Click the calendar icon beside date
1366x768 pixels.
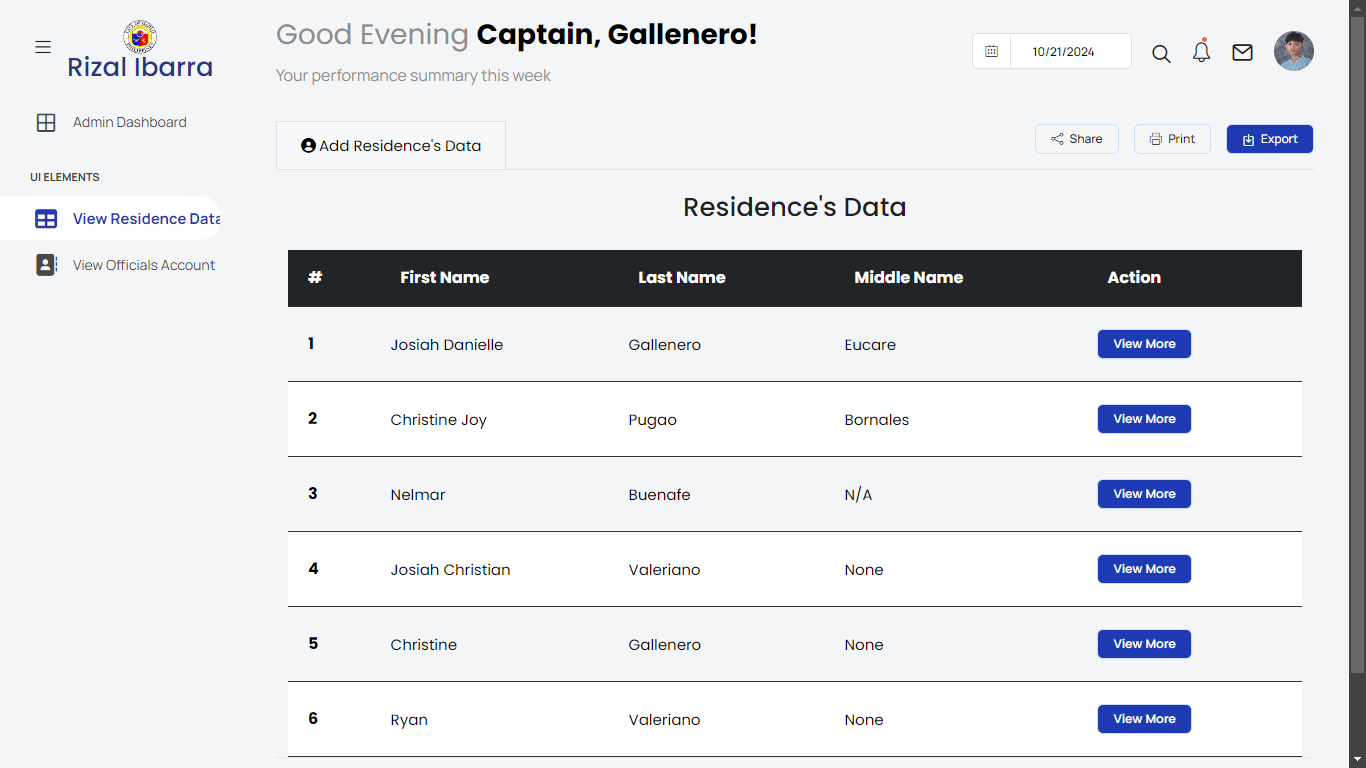coord(991,52)
